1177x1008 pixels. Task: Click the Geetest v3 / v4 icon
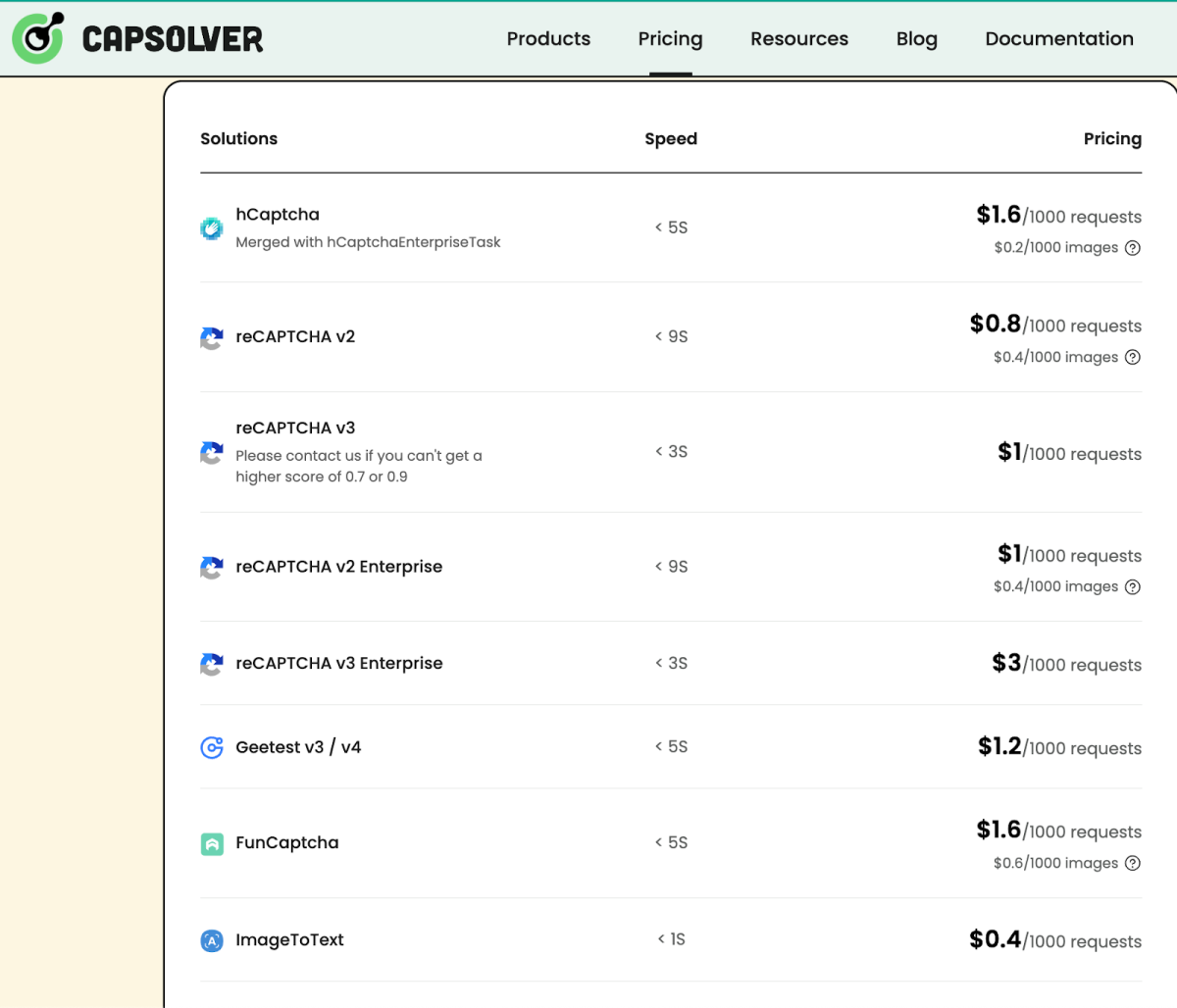tap(212, 746)
